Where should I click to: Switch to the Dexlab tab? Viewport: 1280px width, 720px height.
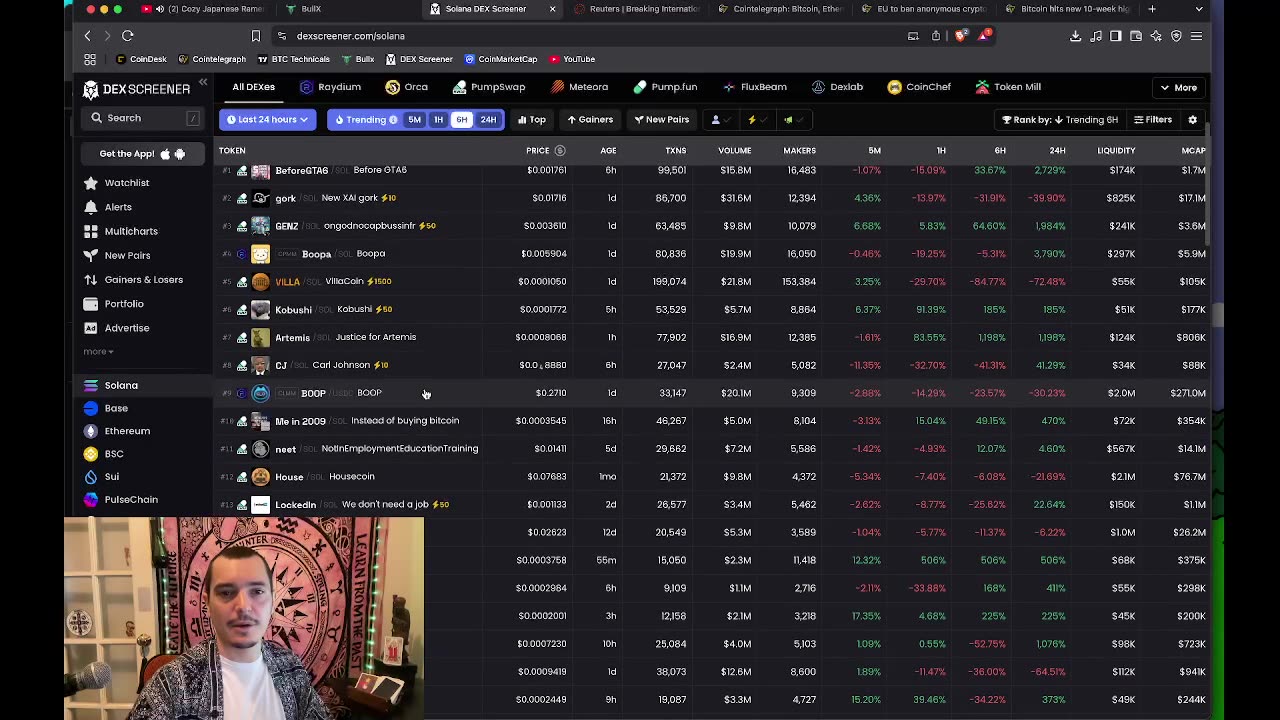(x=837, y=87)
